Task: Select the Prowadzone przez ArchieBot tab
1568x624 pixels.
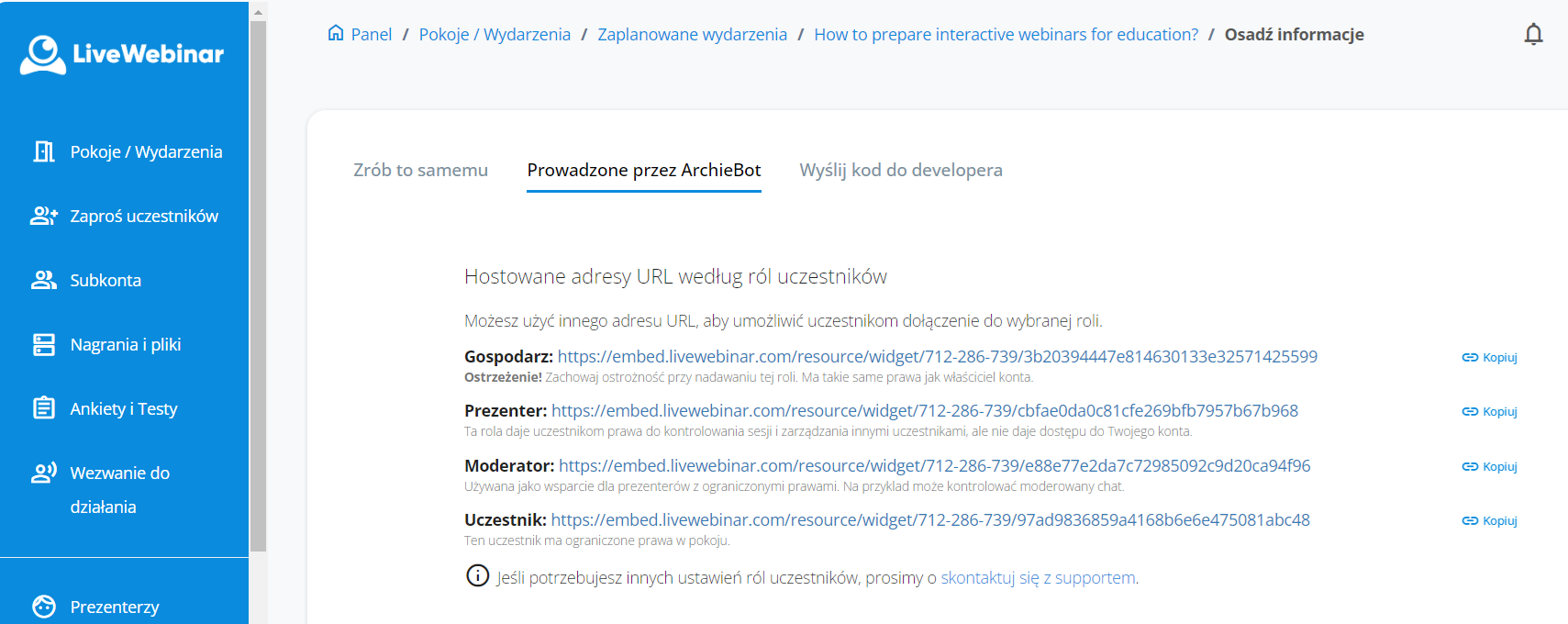Action: pos(643,170)
